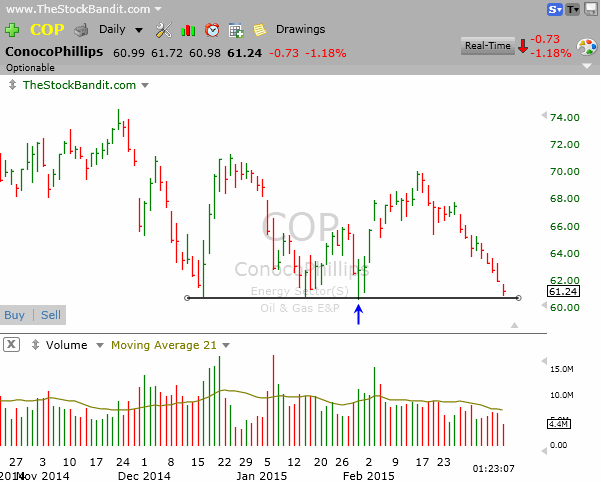Screen dimensions: 601x482
Task: Expand the header panel down arrow
Action: [x=587, y=66]
